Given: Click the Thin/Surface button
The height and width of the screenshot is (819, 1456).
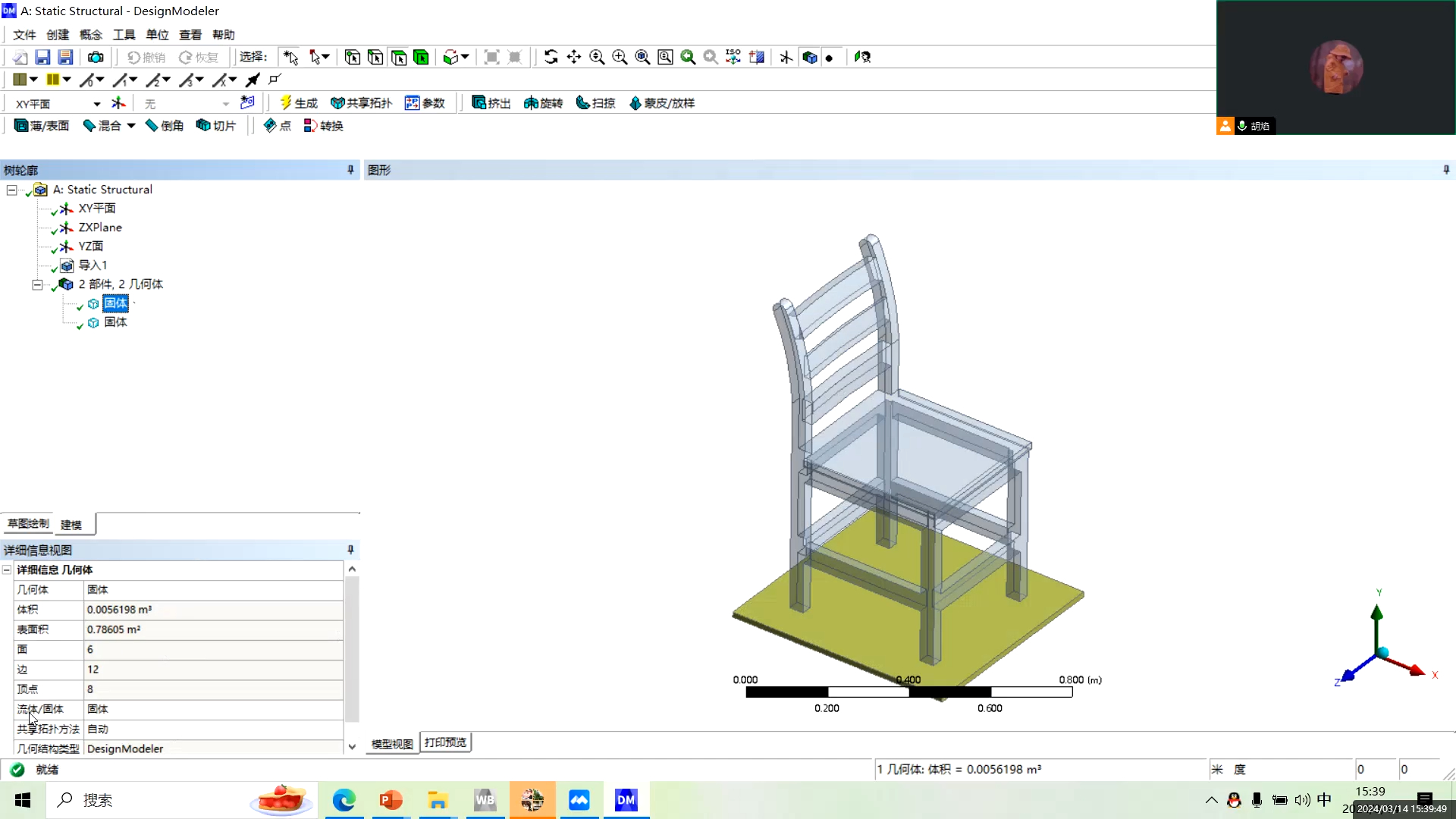Looking at the screenshot, I should [42, 126].
